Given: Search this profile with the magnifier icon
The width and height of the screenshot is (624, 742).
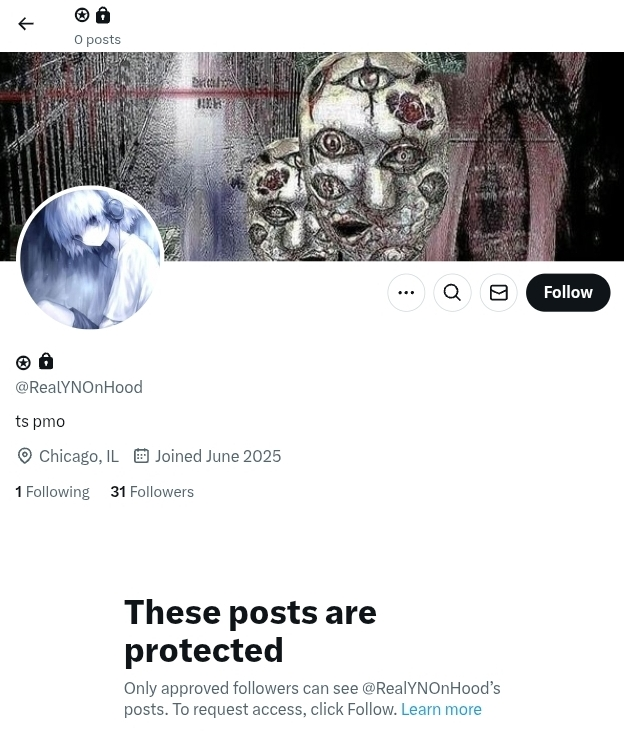Looking at the screenshot, I should pyautogui.click(x=452, y=292).
